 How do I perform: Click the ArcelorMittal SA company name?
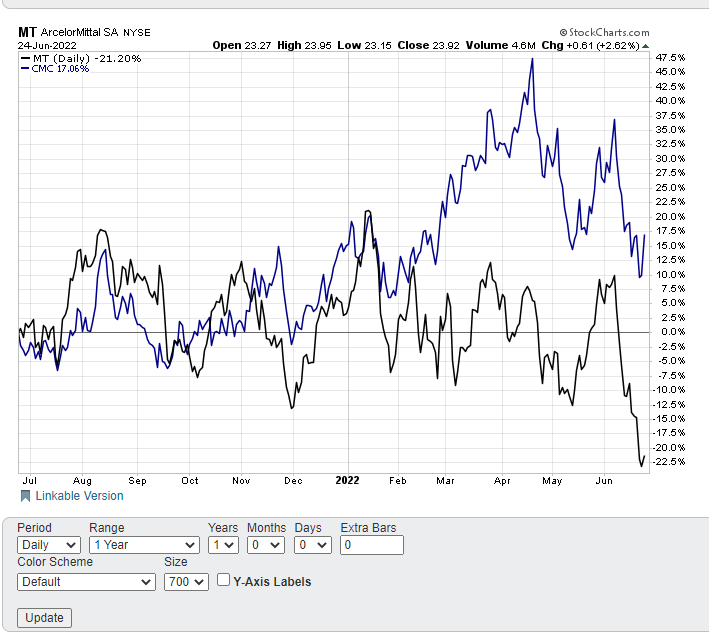(79, 32)
